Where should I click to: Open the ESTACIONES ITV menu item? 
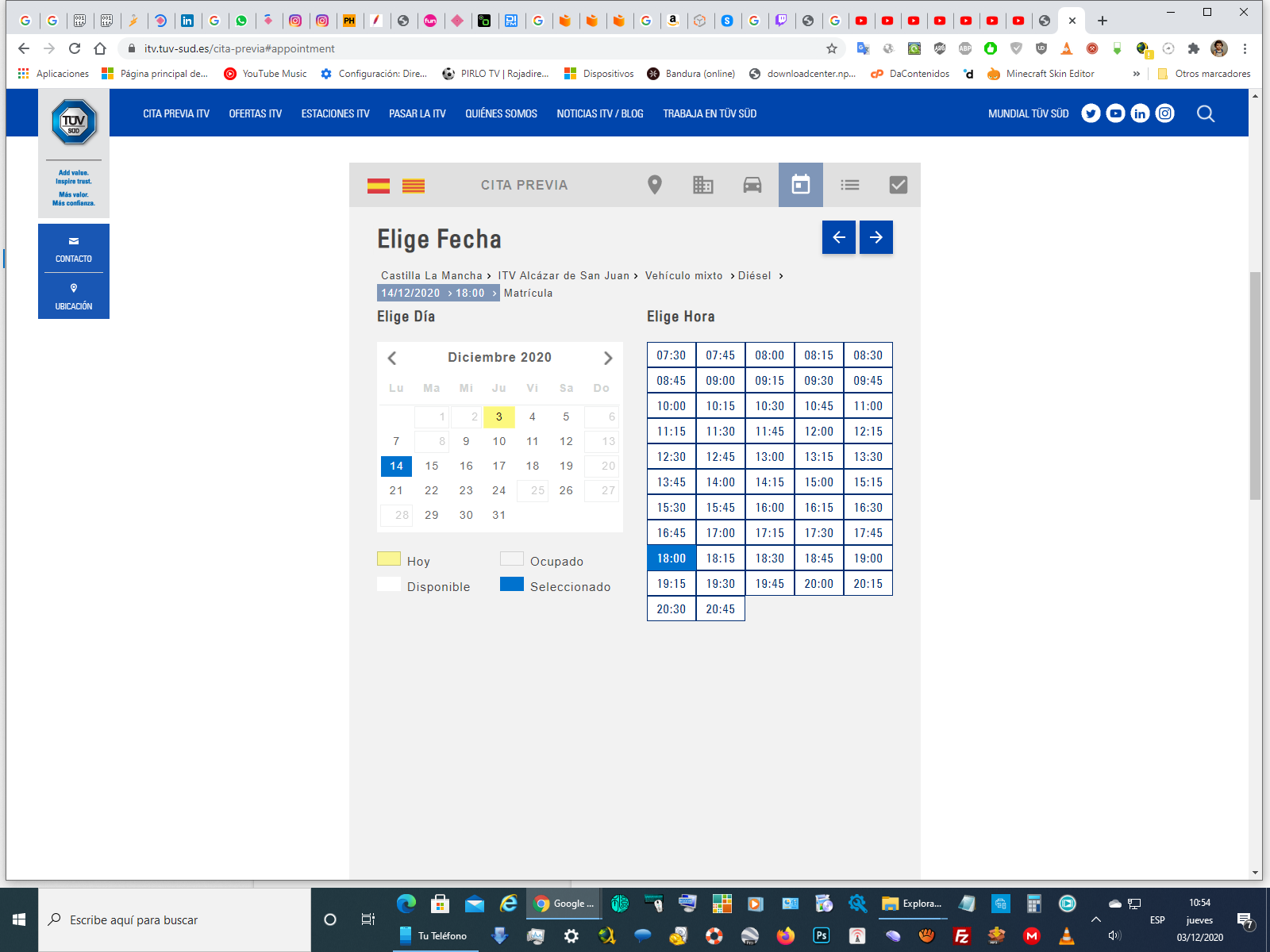[335, 113]
